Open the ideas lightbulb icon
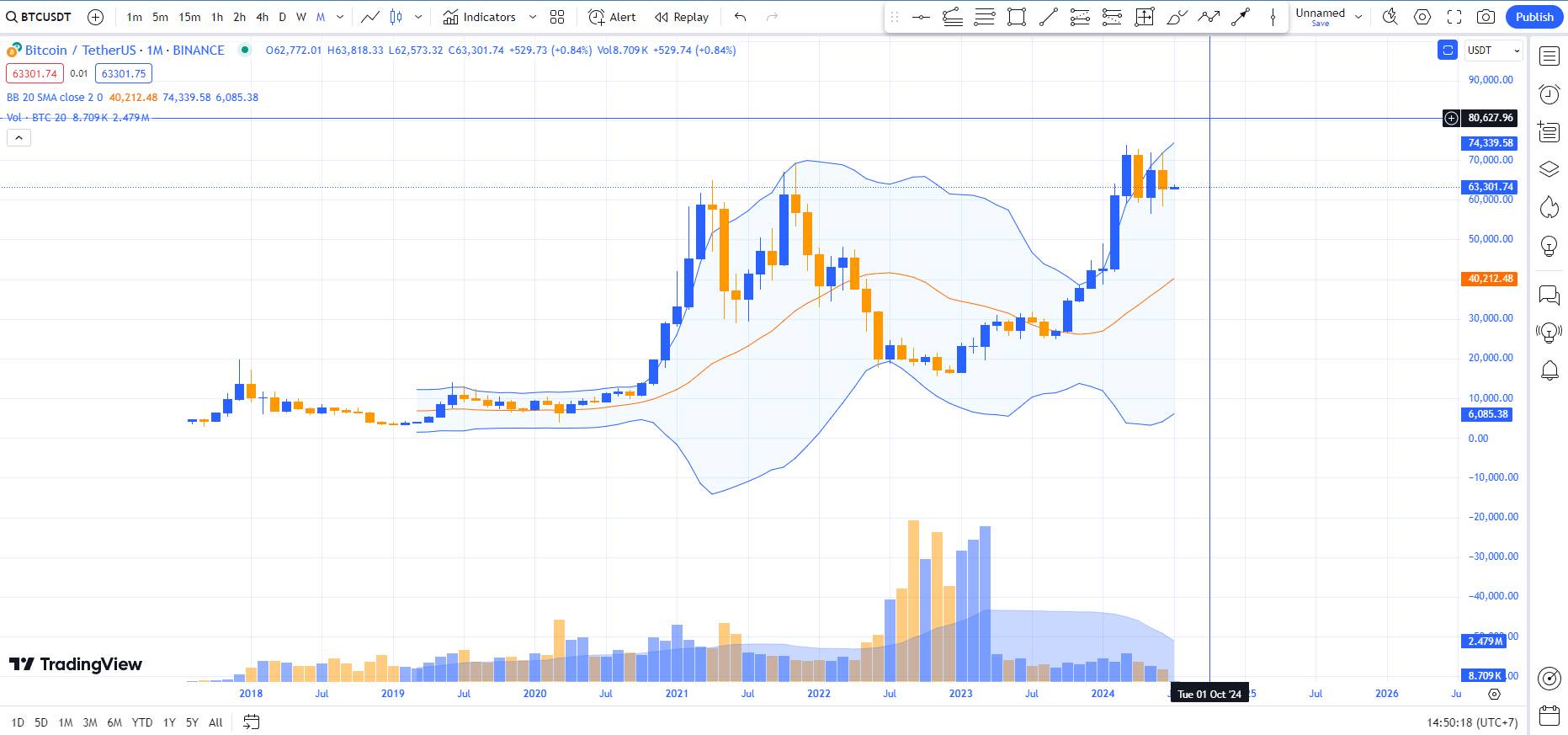This screenshot has width=1568, height=735. (x=1549, y=246)
